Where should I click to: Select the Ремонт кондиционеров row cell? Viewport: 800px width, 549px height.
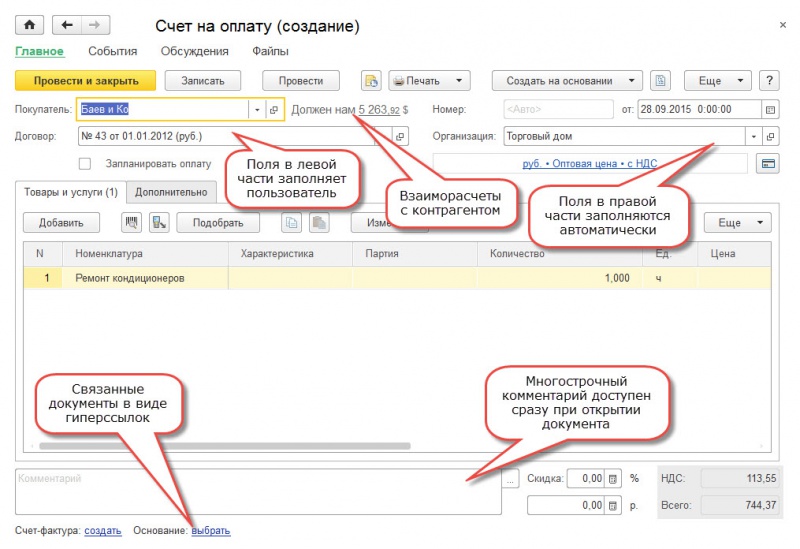tap(145, 278)
